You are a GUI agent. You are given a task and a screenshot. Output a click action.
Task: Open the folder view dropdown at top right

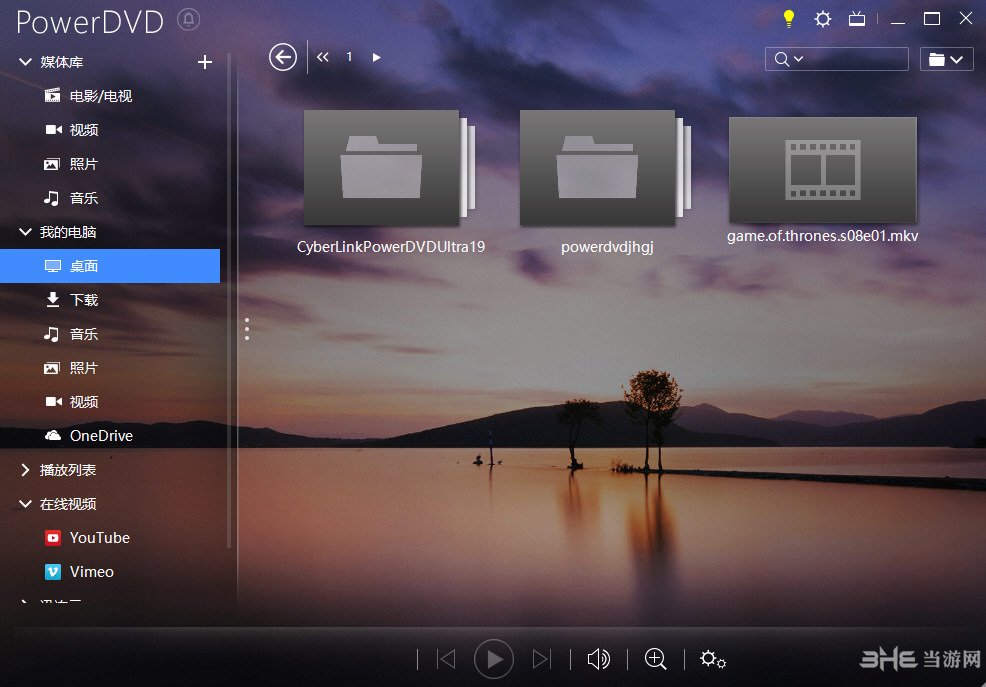[946, 59]
